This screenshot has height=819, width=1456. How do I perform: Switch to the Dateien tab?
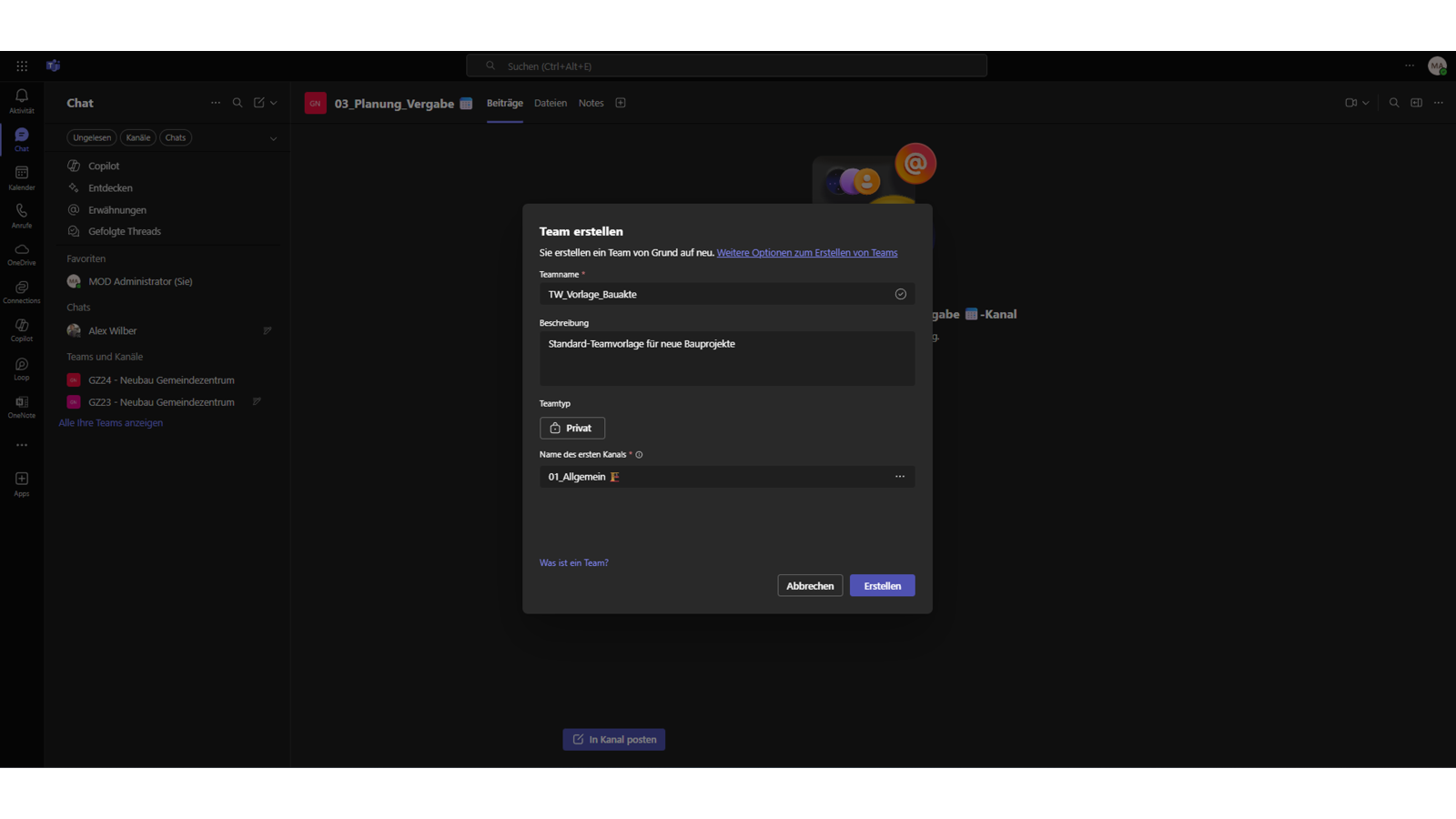[550, 103]
